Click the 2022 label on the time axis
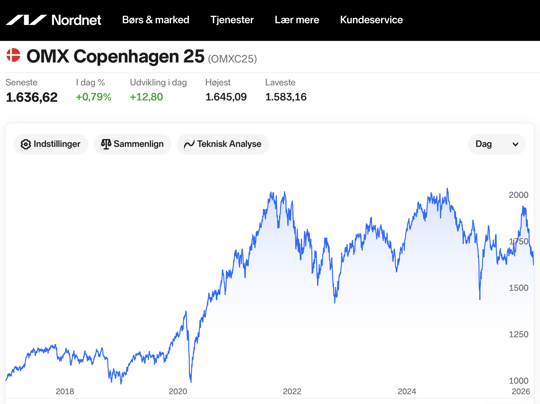Screen dimensions: 540x404 (x=292, y=391)
